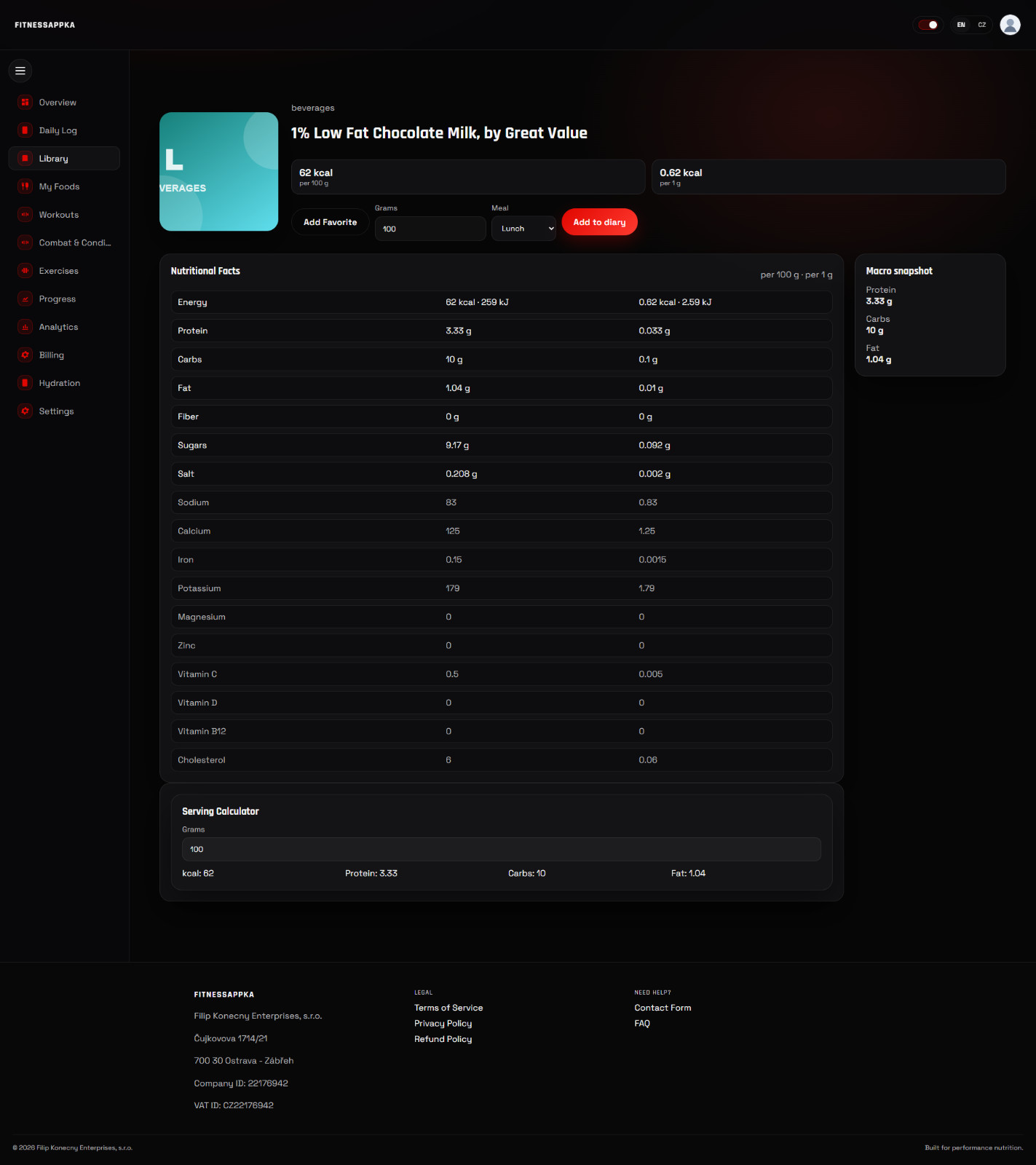Collapse the sidebar with the hamburger icon
Screen dimensions: 1036x1165
[20, 71]
